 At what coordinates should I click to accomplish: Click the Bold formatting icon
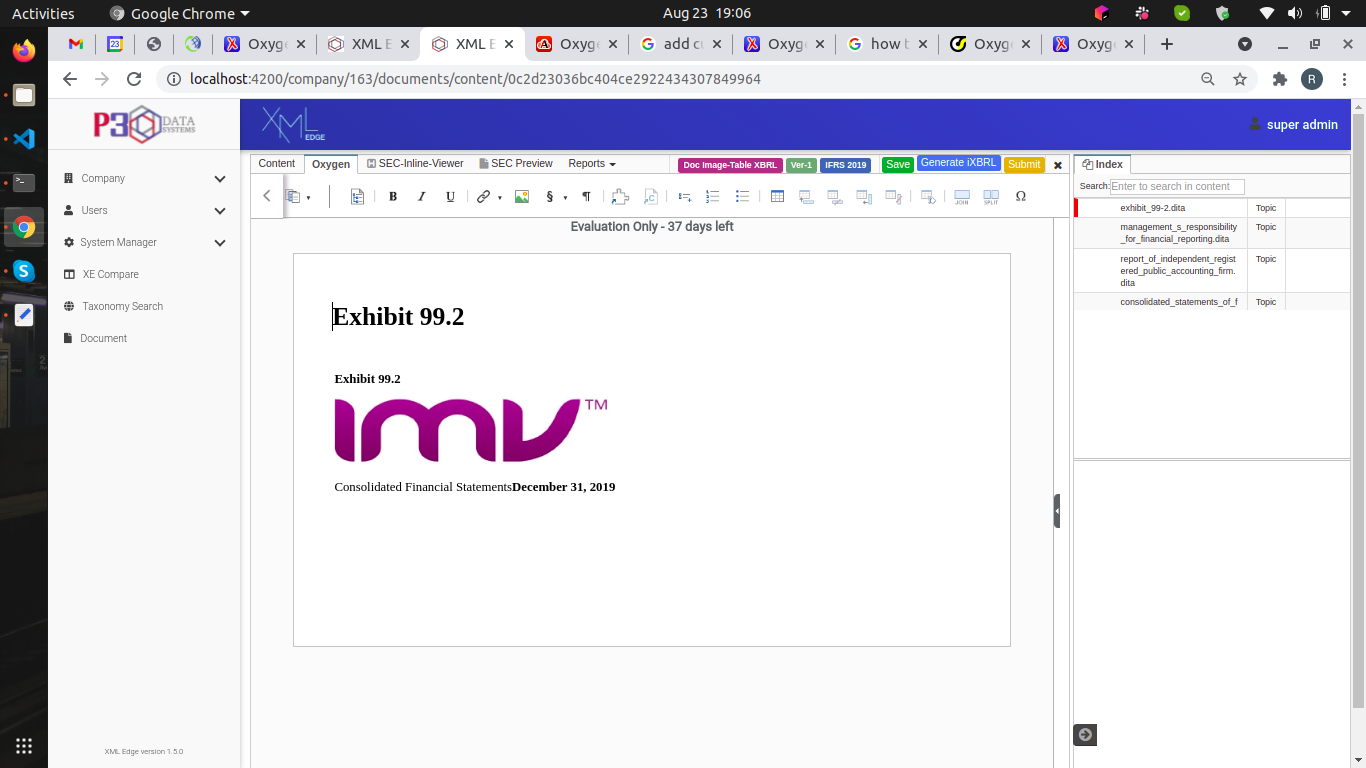(393, 197)
